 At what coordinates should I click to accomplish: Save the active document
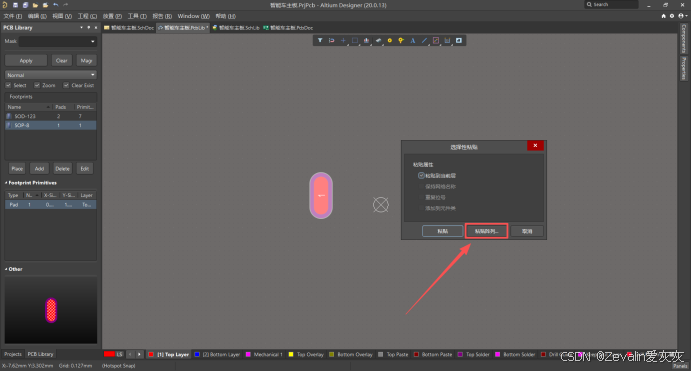[x=15, y=5]
